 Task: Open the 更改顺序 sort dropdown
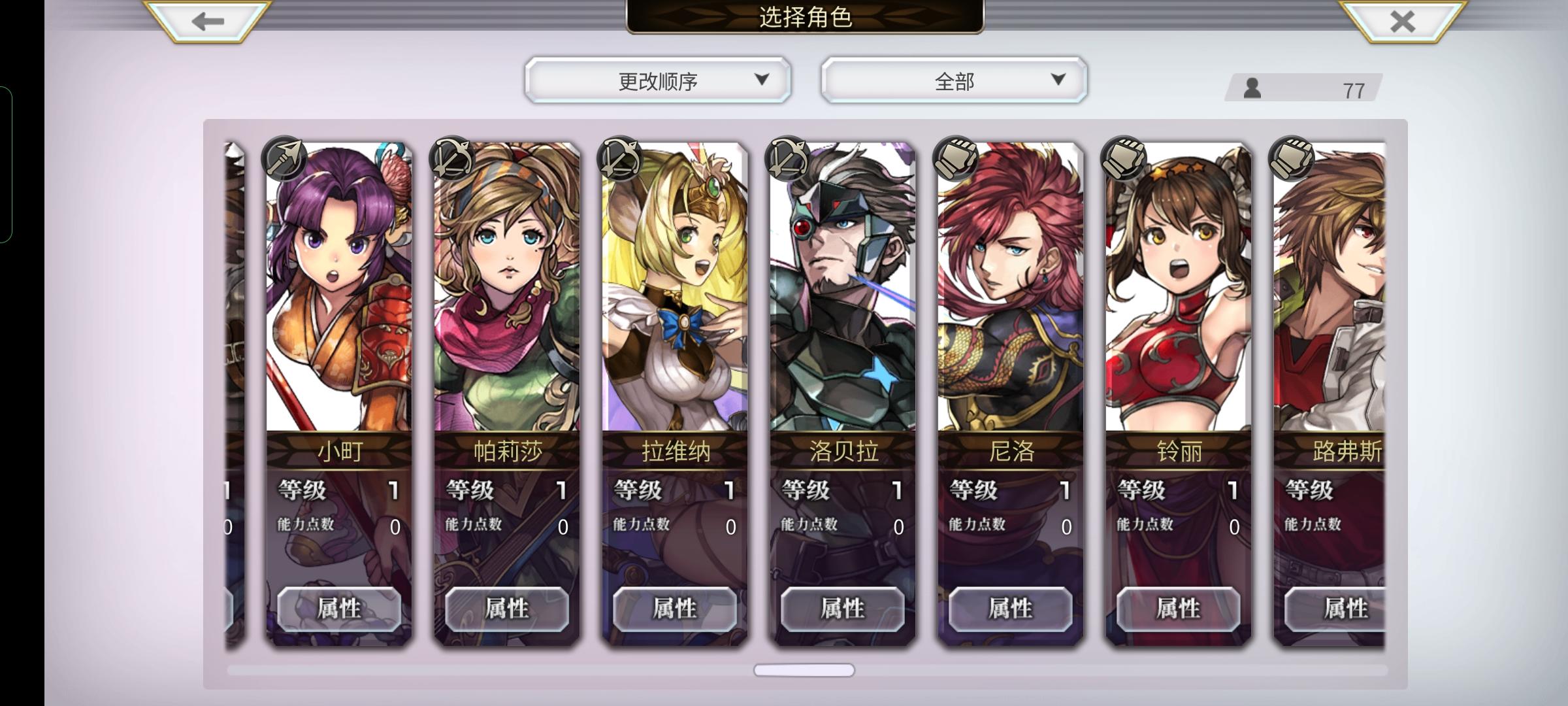(658, 80)
